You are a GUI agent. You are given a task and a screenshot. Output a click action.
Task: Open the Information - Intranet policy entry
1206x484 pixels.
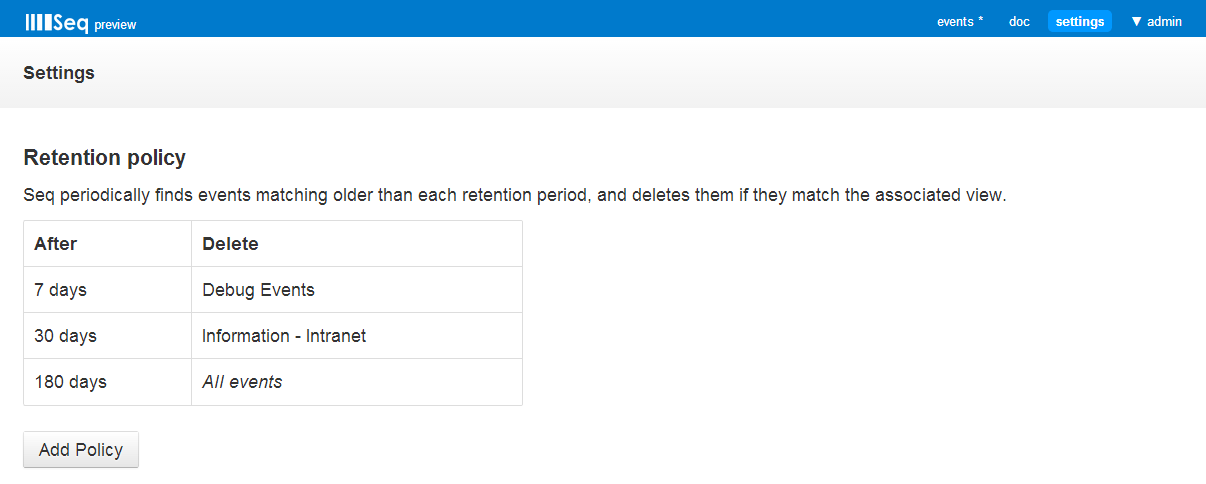pos(357,336)
